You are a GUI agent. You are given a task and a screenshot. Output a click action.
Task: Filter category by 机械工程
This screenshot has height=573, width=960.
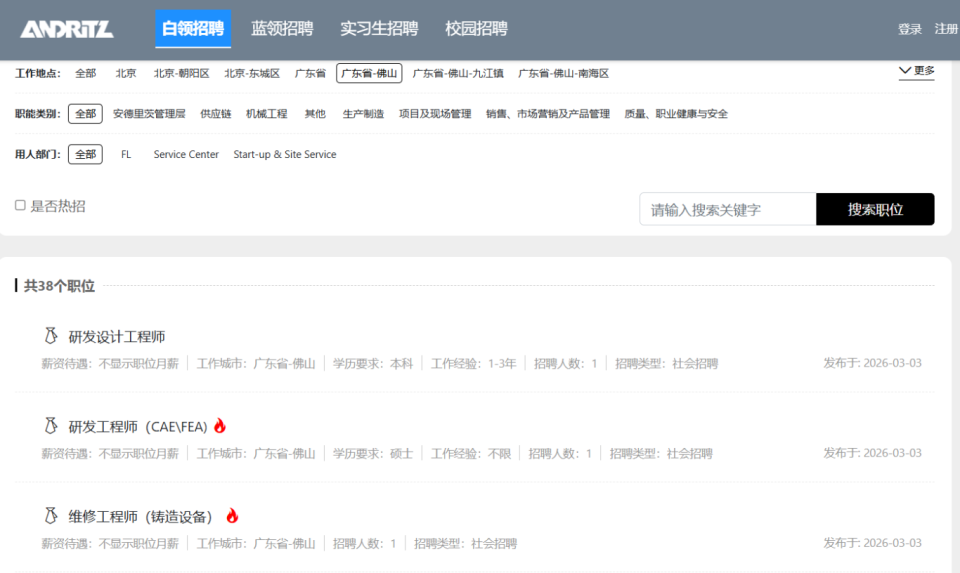[267, 114]
